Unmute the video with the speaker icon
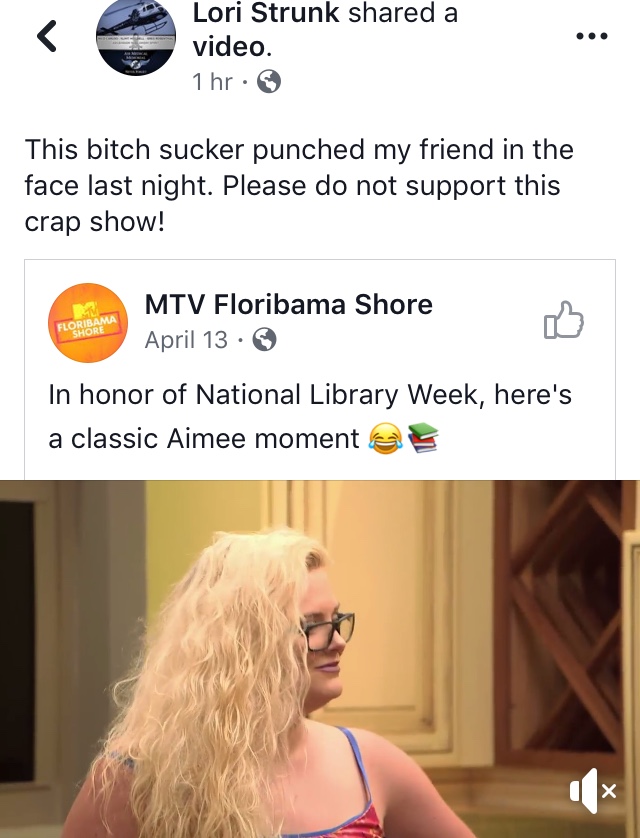This screenshot has width=640, height=838. click(593, 791)
